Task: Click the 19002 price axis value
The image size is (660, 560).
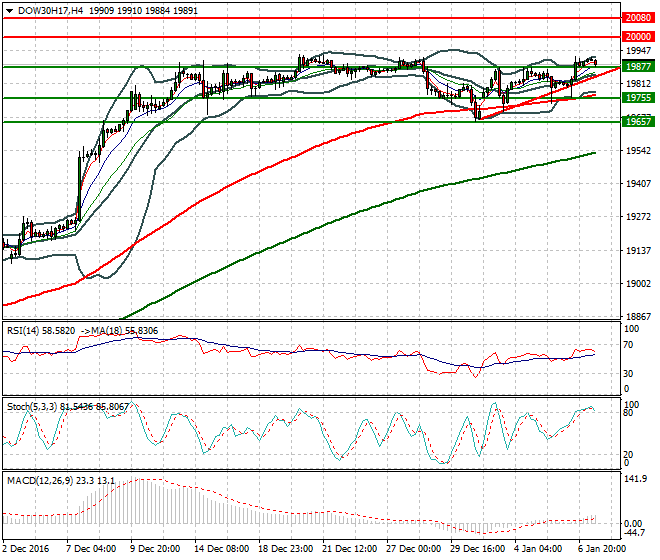Action: pos(639,283)
